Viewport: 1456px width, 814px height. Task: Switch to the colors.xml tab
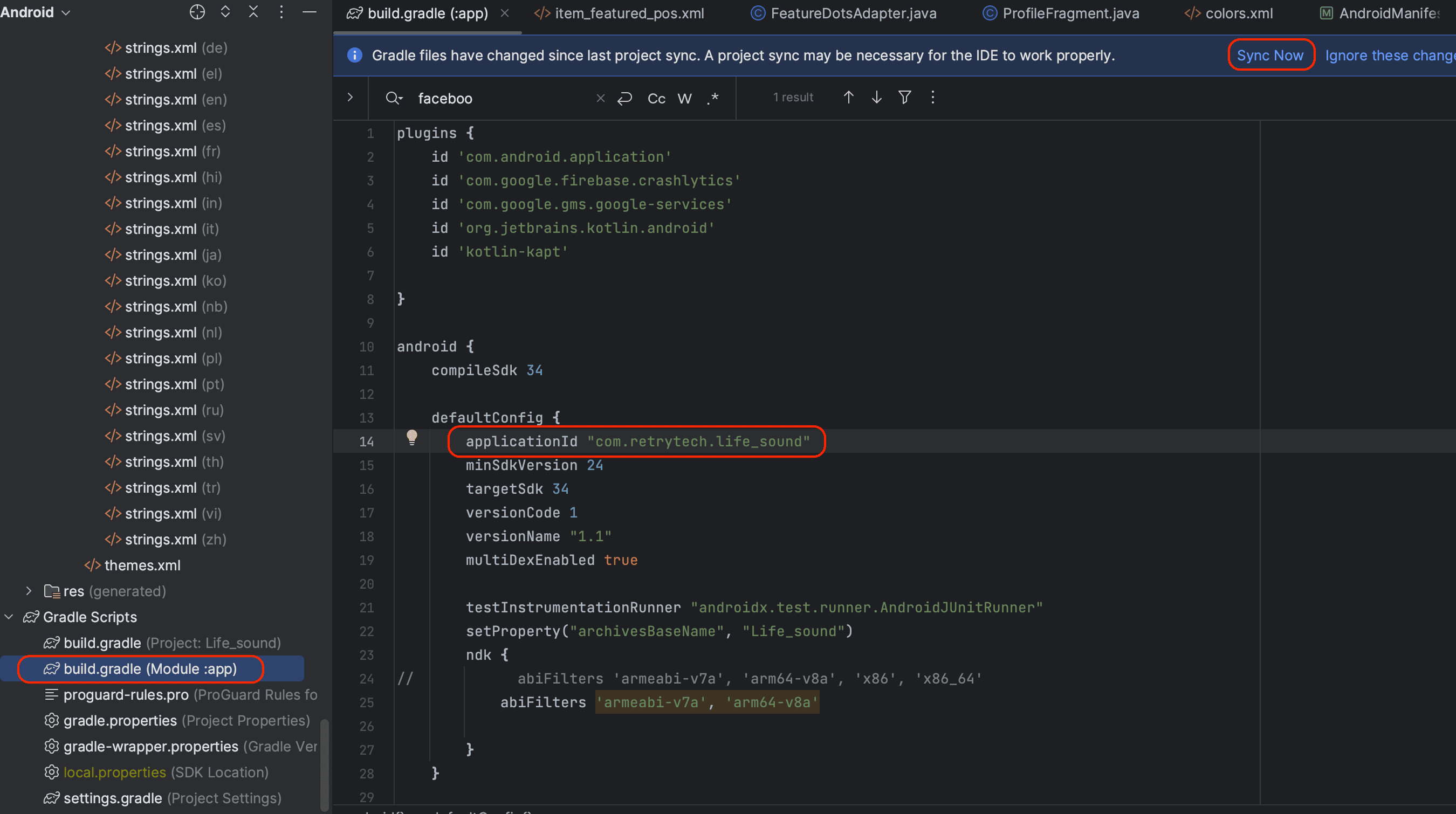(x=1238, y=13)
